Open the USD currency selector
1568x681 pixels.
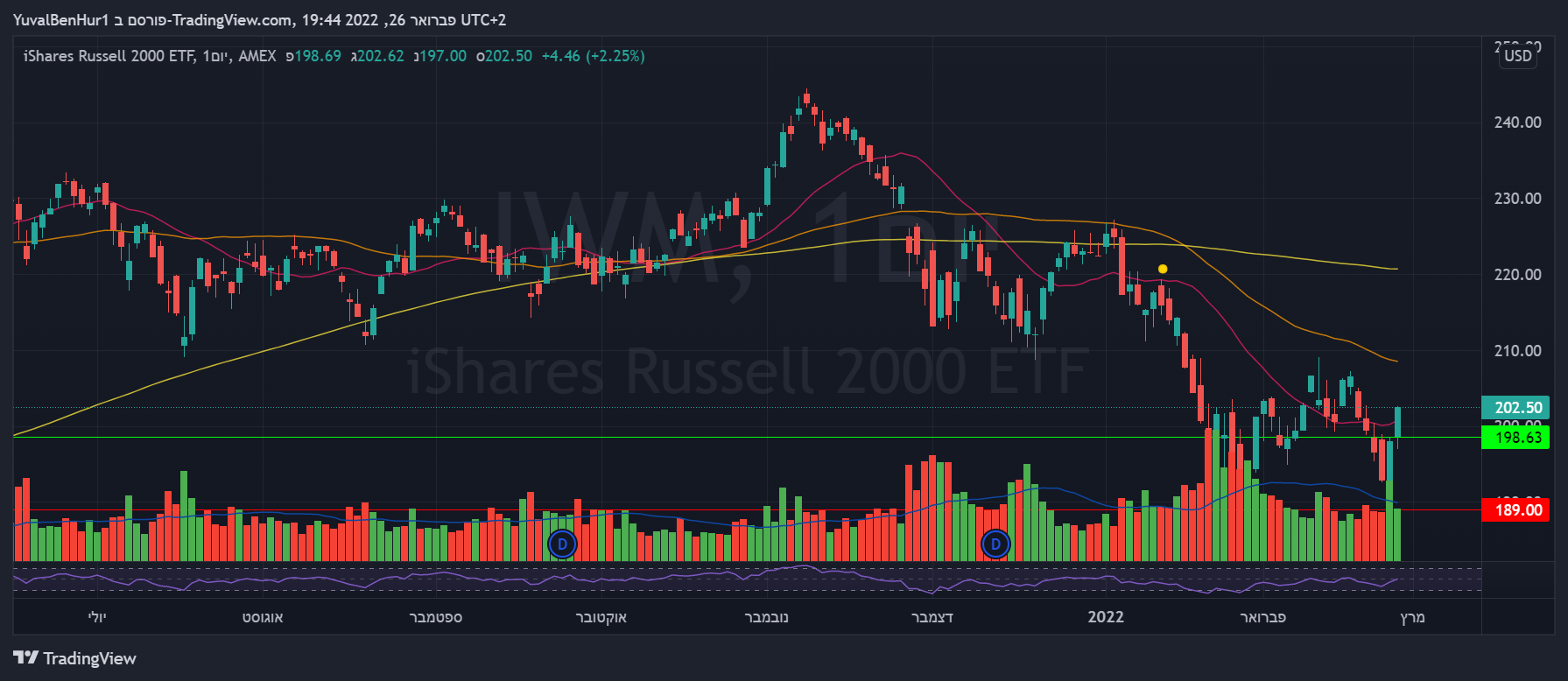[1518, 56]
